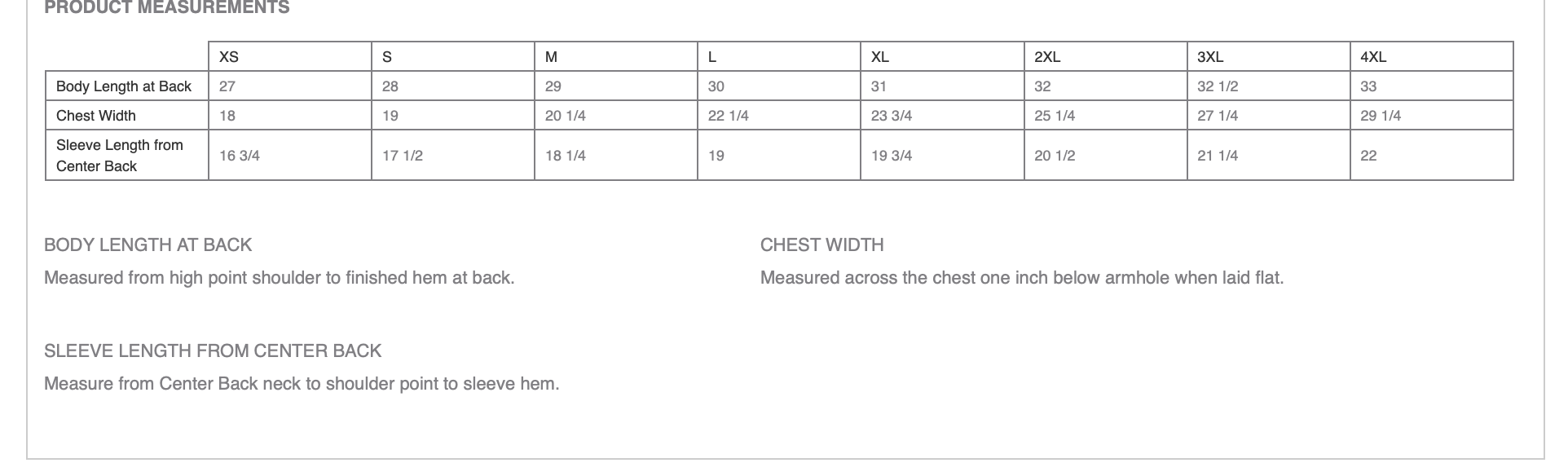Viewport: 1568px width, 463px height.
Task: Select the XS sleeve length value 16 3/4
Action: (x=240, y=156)
